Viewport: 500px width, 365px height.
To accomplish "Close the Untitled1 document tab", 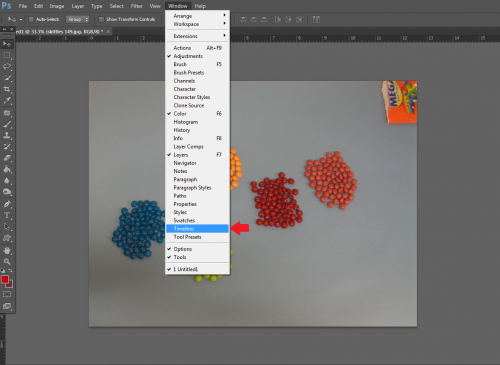I will tap(108, 31).
